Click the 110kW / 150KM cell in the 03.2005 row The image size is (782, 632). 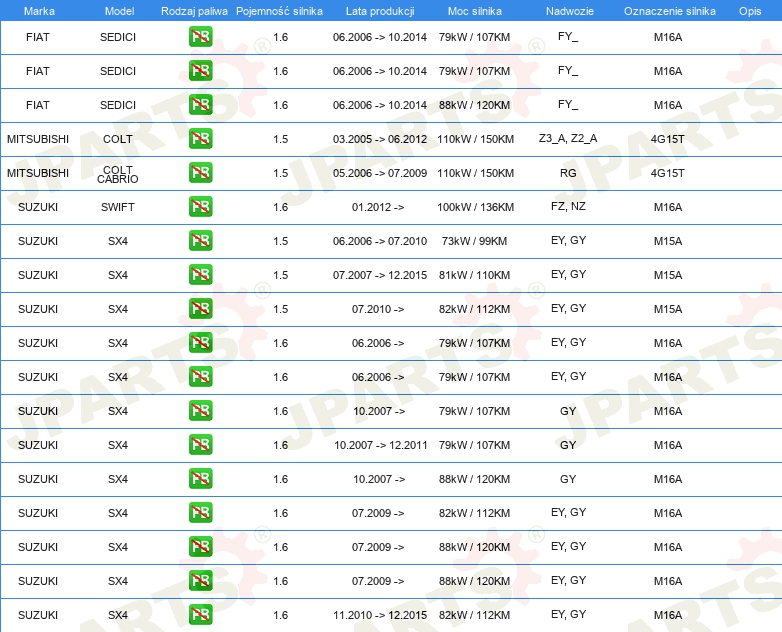(475, 139)
